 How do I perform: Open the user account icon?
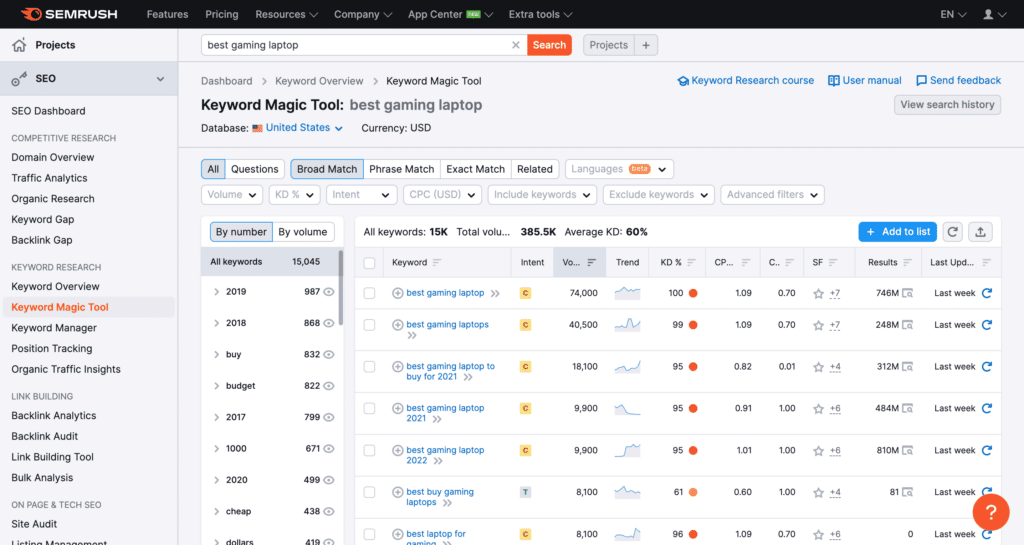point(994,14)
